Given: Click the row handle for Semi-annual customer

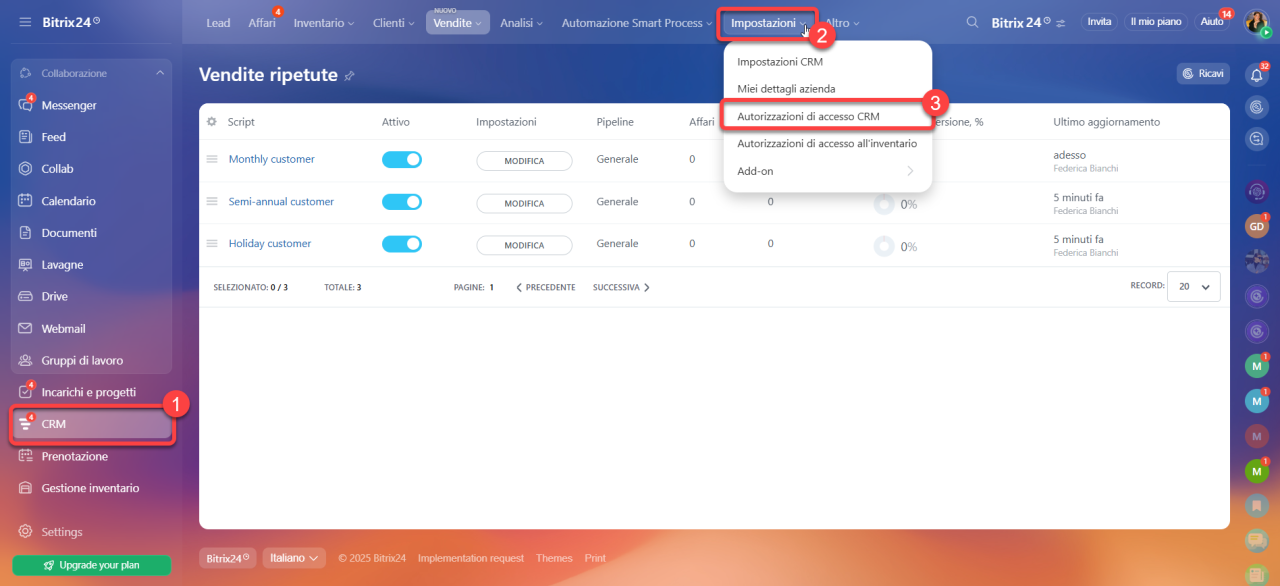Looking at the screenshot, I should 212,201.
